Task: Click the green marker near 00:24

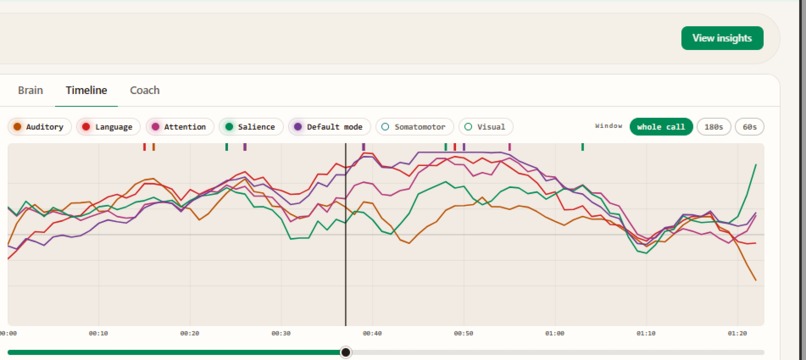Action: pyautogui.click(x=227, y=147)
